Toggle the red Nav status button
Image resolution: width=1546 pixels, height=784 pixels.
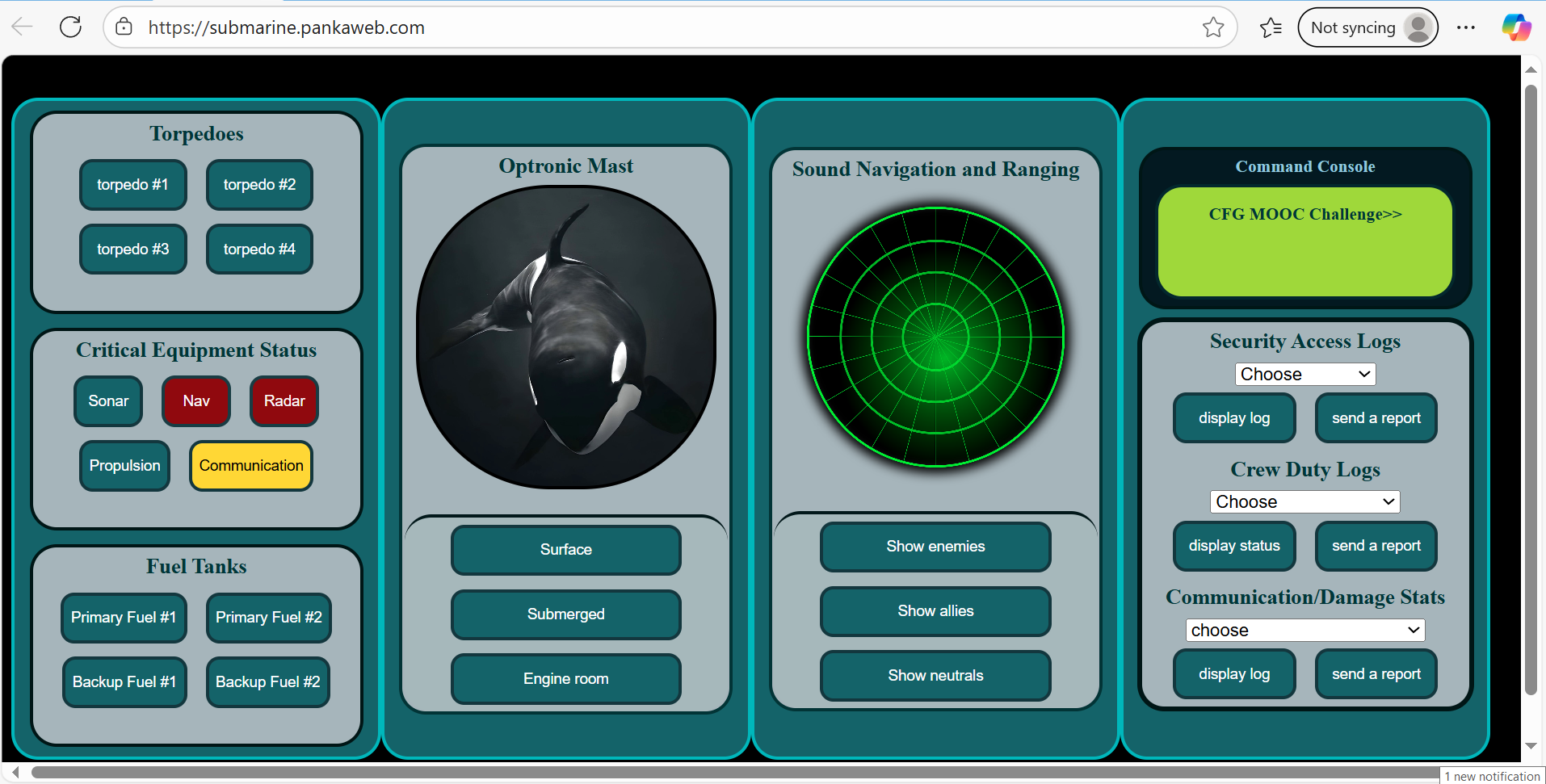196,401
